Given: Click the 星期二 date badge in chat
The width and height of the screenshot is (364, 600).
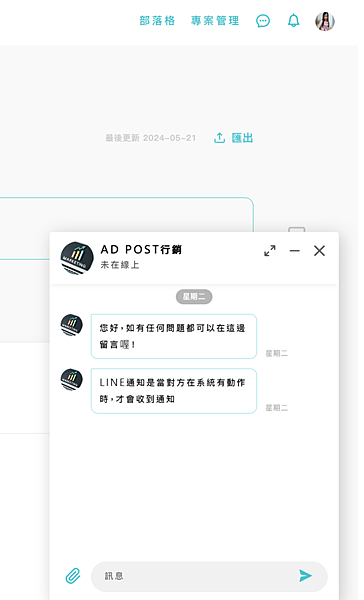Looking at the screenshot, I should [194, 297].
